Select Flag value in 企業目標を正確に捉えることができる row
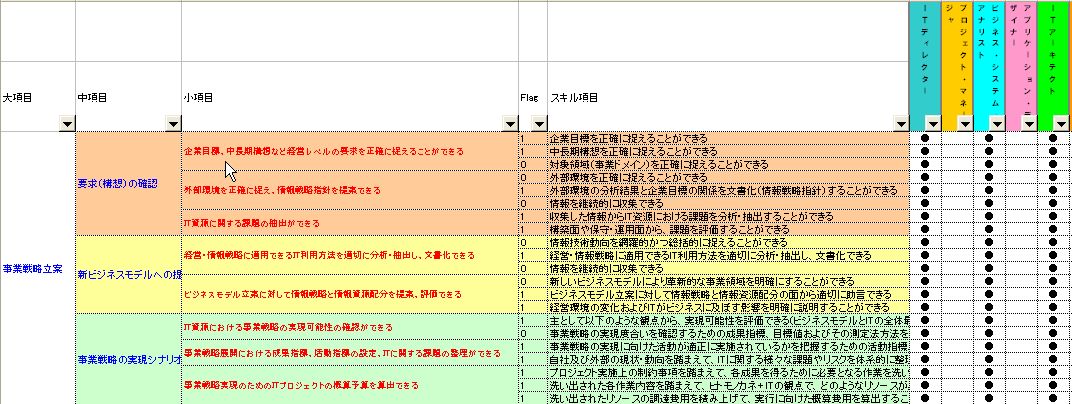Image resolution: width=1072 pixels, height=404 pixels. point(533,138)
